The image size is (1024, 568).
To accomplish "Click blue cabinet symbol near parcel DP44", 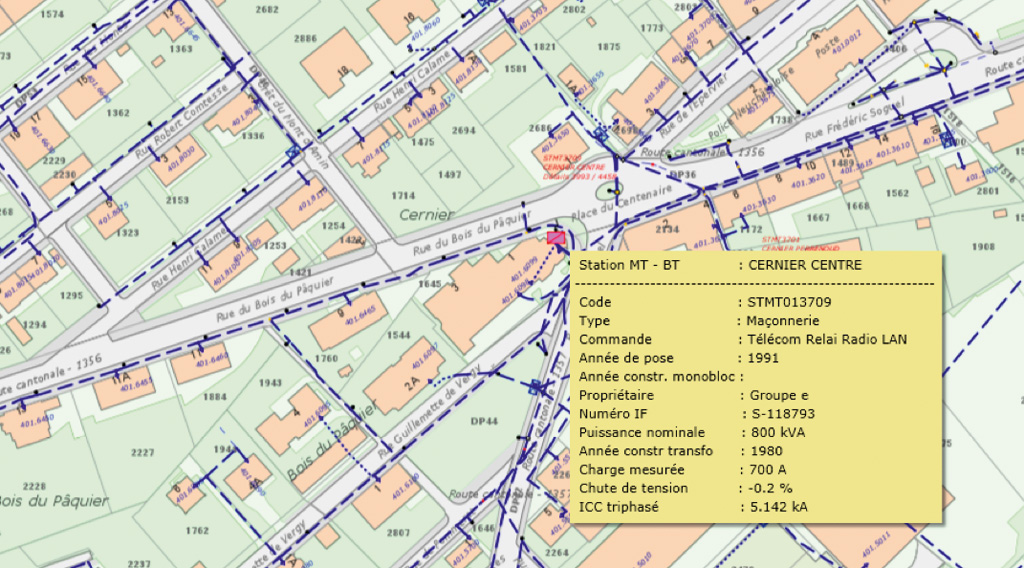I will coord(536,387).
